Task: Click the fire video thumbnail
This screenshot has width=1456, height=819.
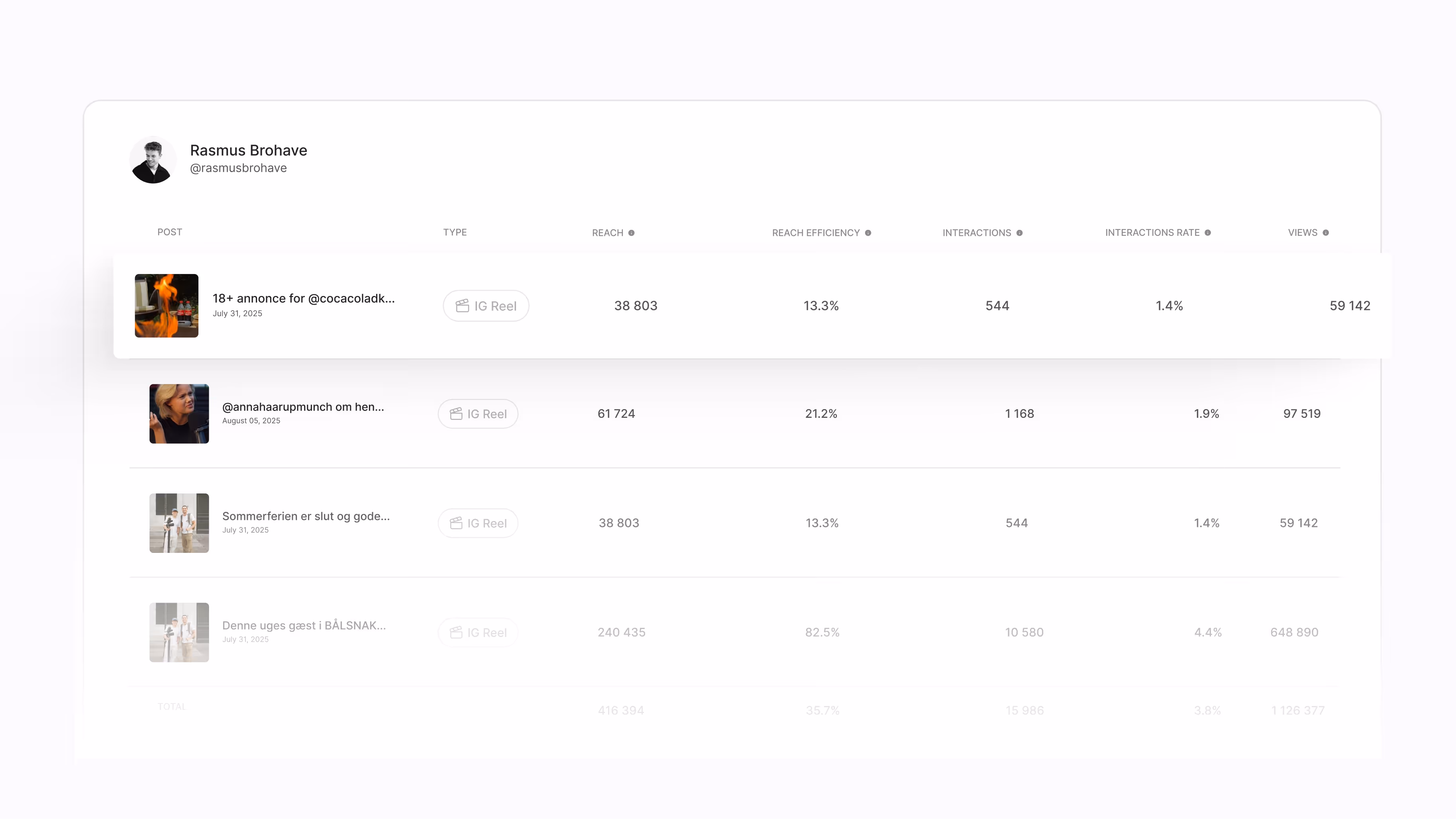Action: point(166,305)
